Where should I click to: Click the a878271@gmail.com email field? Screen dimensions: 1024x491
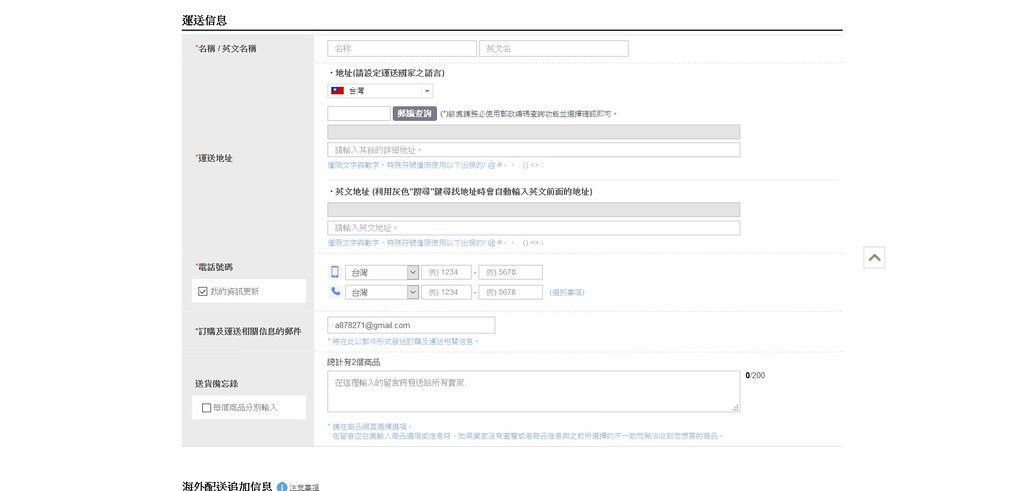click(x=411, y=325)
